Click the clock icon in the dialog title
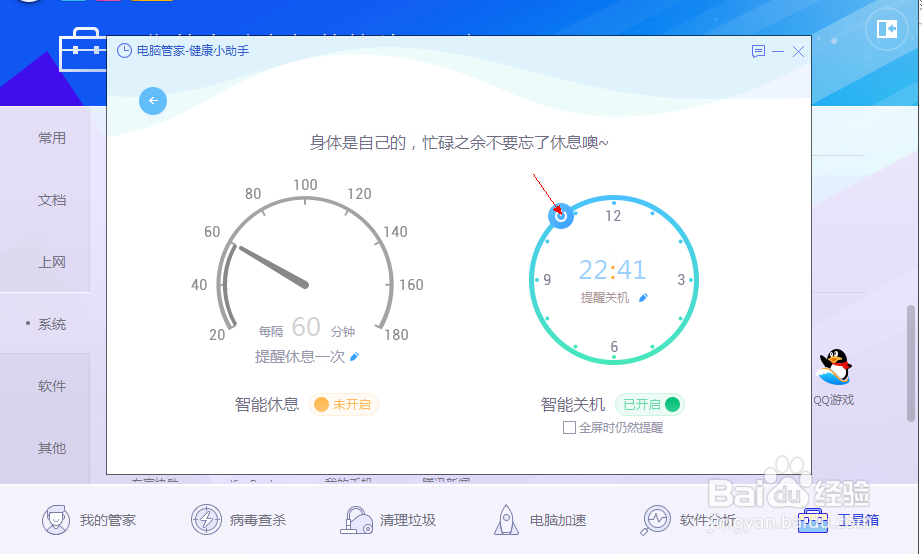Screen dimensions: 922x554 (x=124, y=51)
